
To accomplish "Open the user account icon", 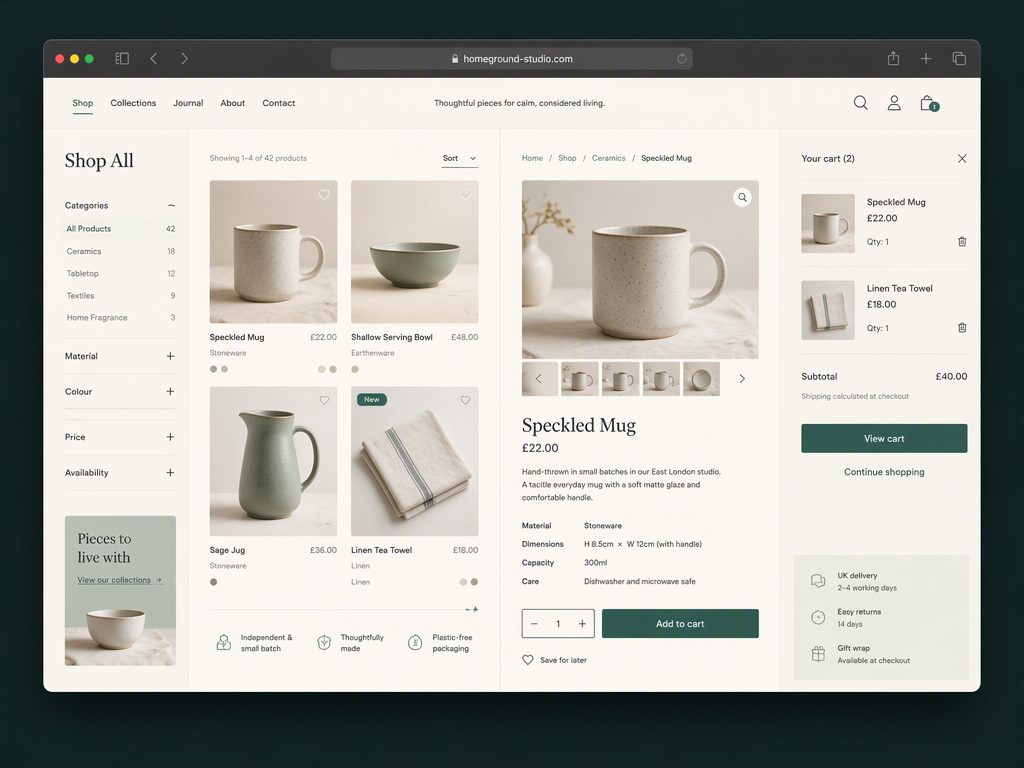I will (894, 103).
